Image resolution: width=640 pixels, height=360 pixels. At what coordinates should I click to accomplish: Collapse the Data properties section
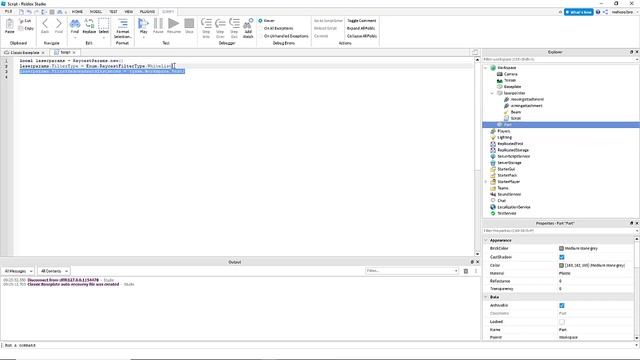tap(486, 297)
